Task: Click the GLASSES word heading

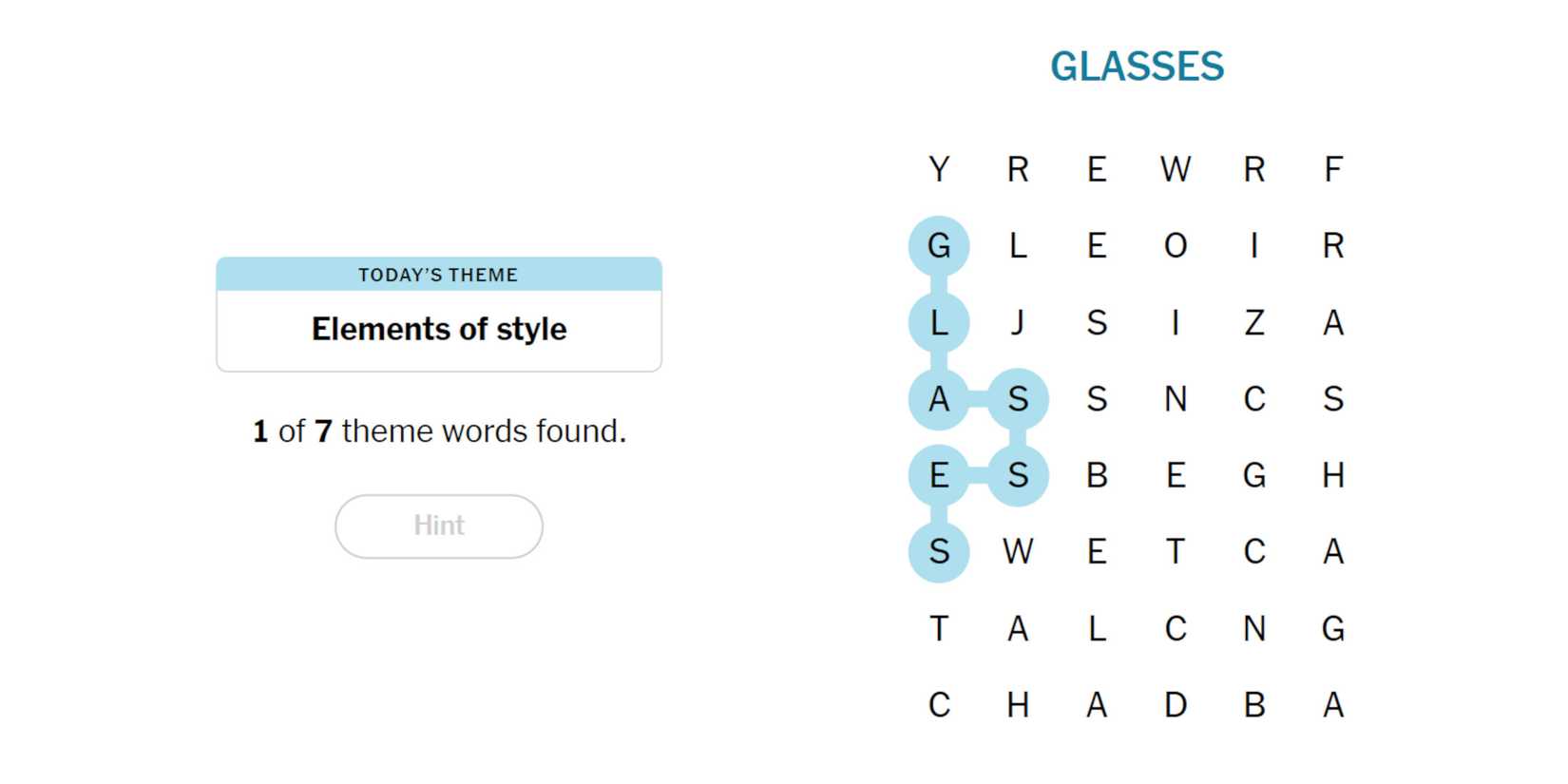Action: click(x=1137, y=67)
